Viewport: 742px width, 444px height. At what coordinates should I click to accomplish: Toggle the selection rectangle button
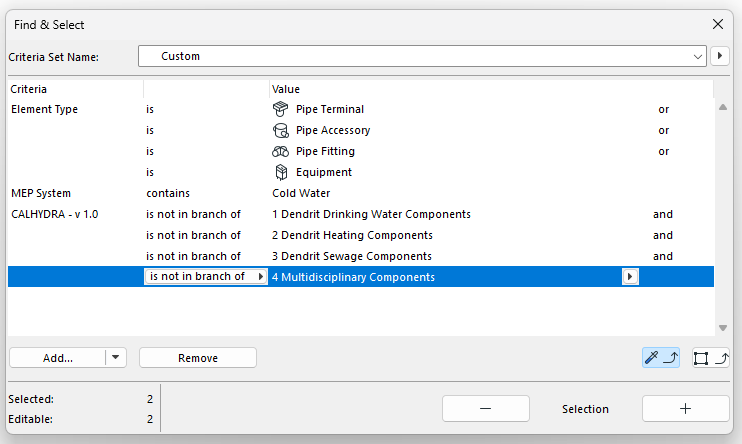click(x=710, y=358)
